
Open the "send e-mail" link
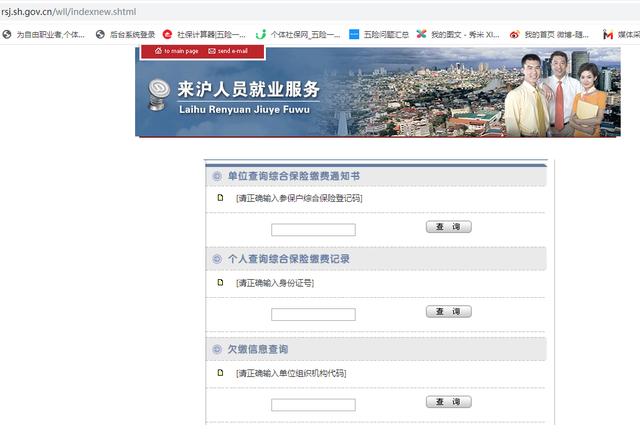click(x=233, y=51)
